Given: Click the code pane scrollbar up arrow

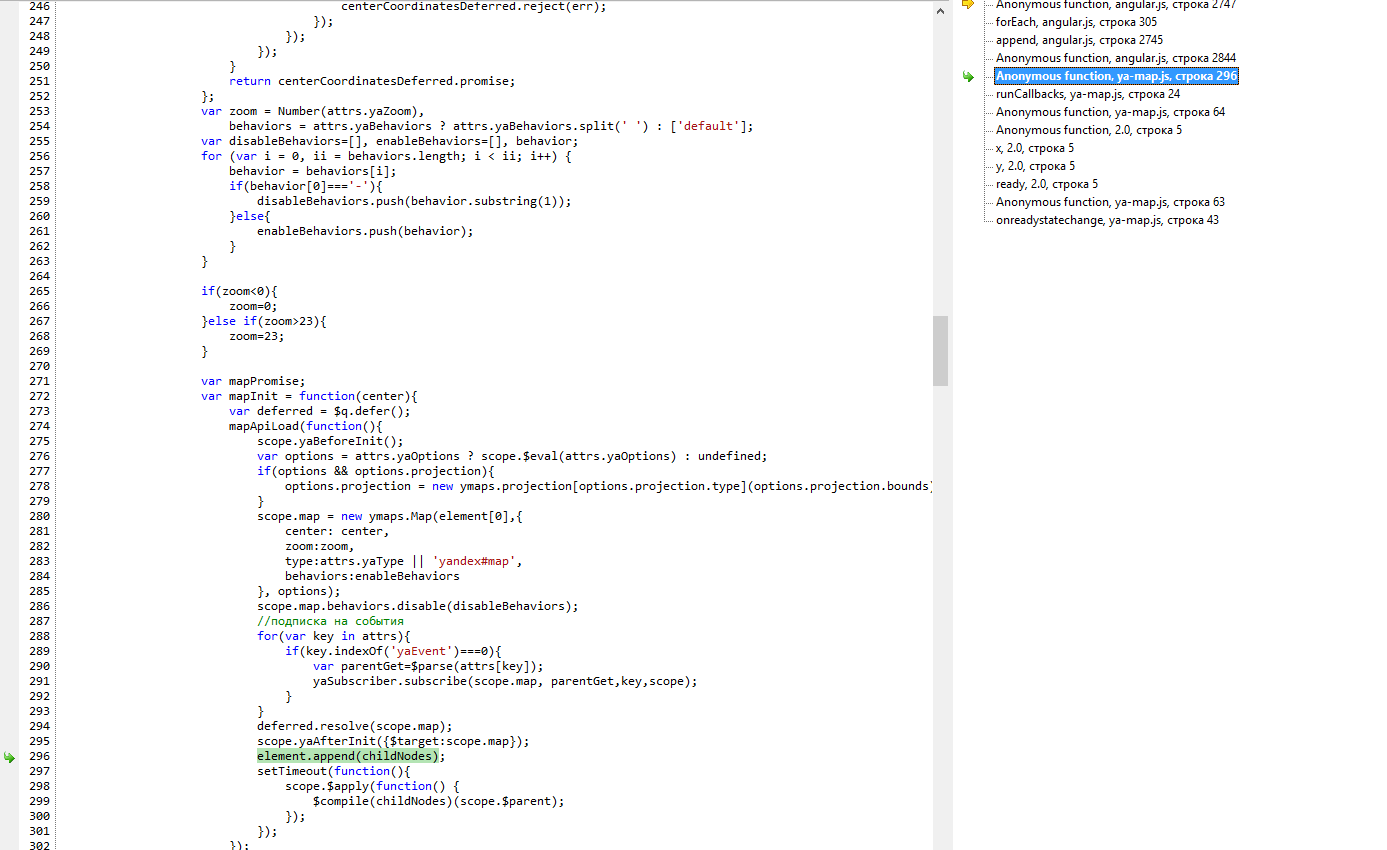Looking at the screenshot, I should point(940,9).
